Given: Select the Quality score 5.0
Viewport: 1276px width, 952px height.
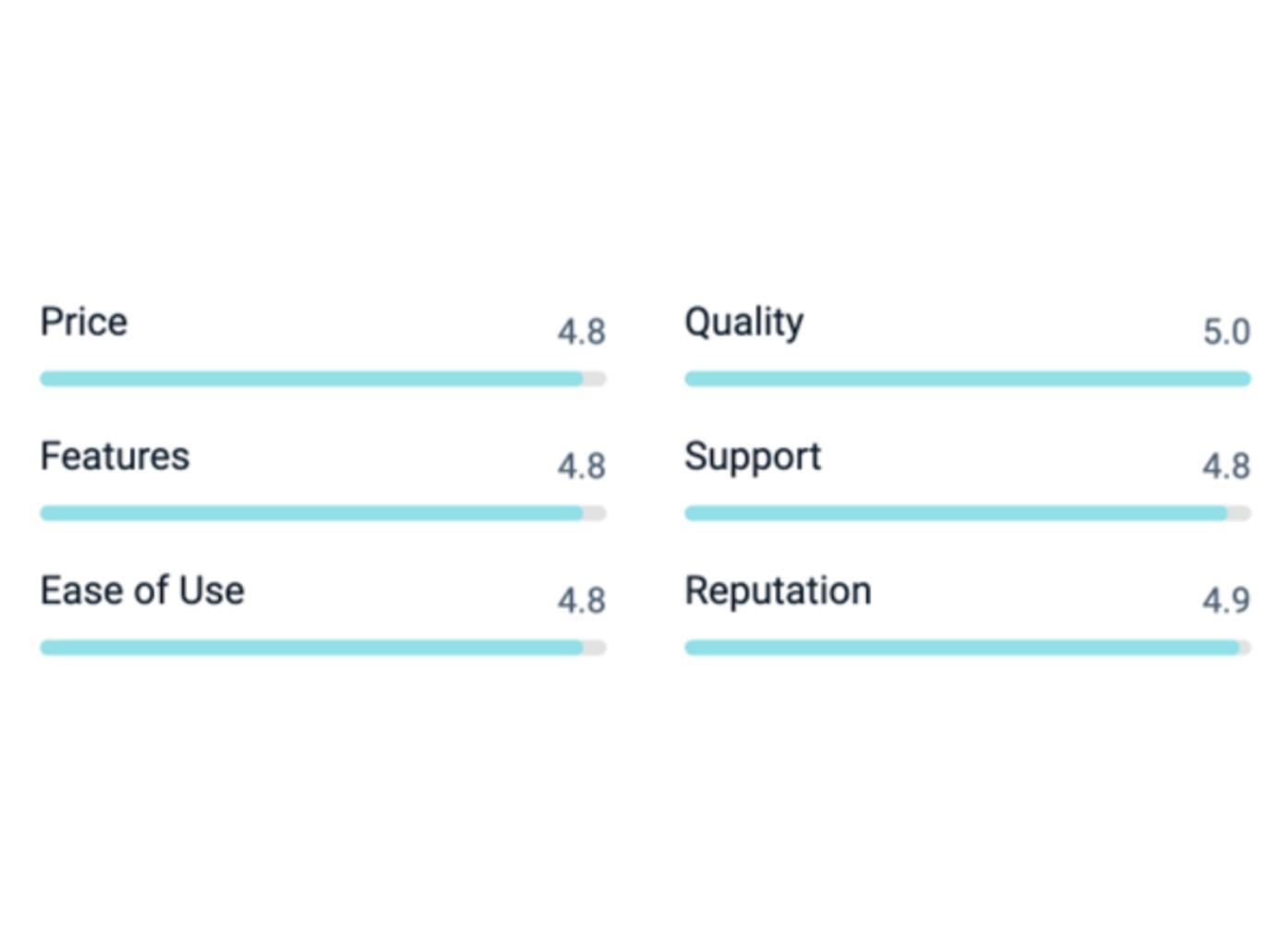Looking at the screenshot, I should tap(1226, 331).
